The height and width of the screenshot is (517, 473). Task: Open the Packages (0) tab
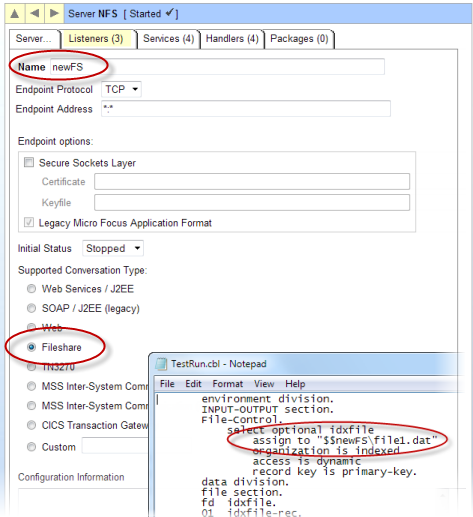[x=299, y=39]
